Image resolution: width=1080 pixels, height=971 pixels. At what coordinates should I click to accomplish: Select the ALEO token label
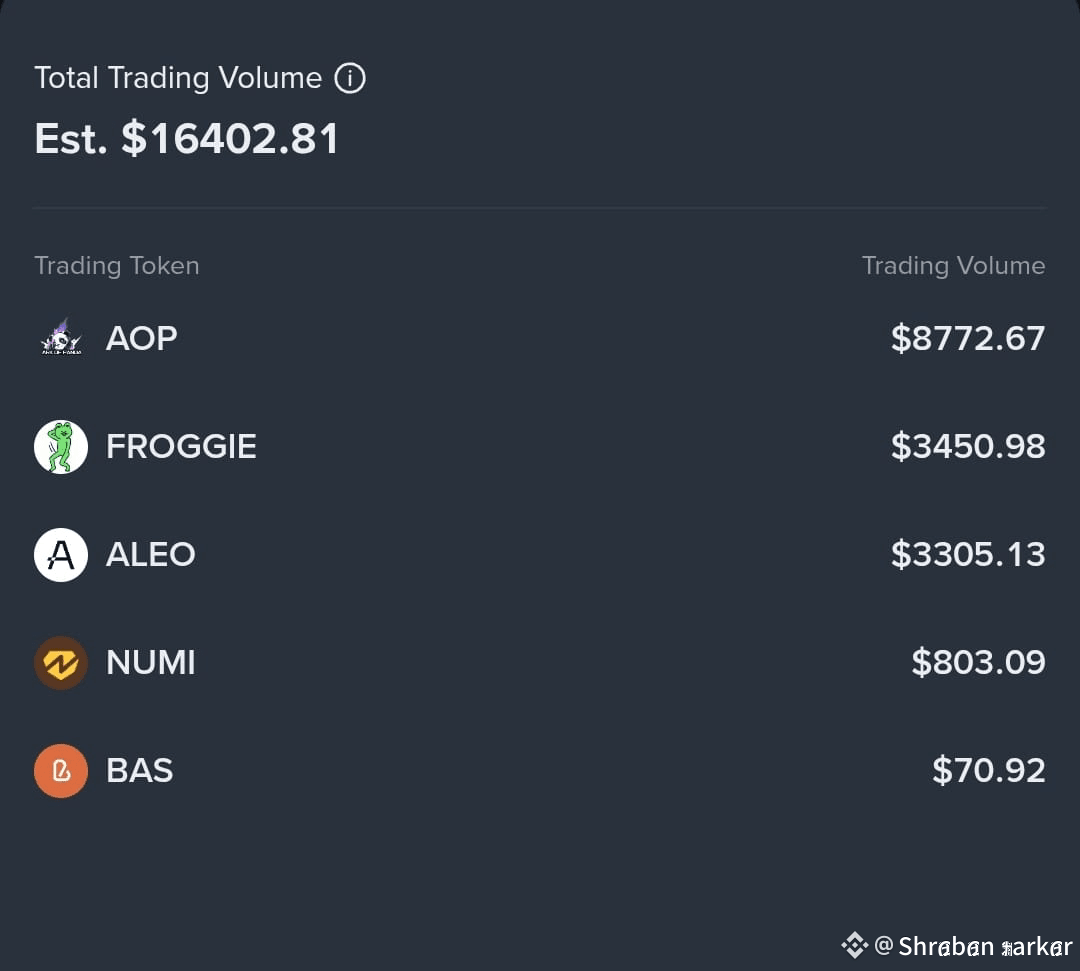coord(151,555)
